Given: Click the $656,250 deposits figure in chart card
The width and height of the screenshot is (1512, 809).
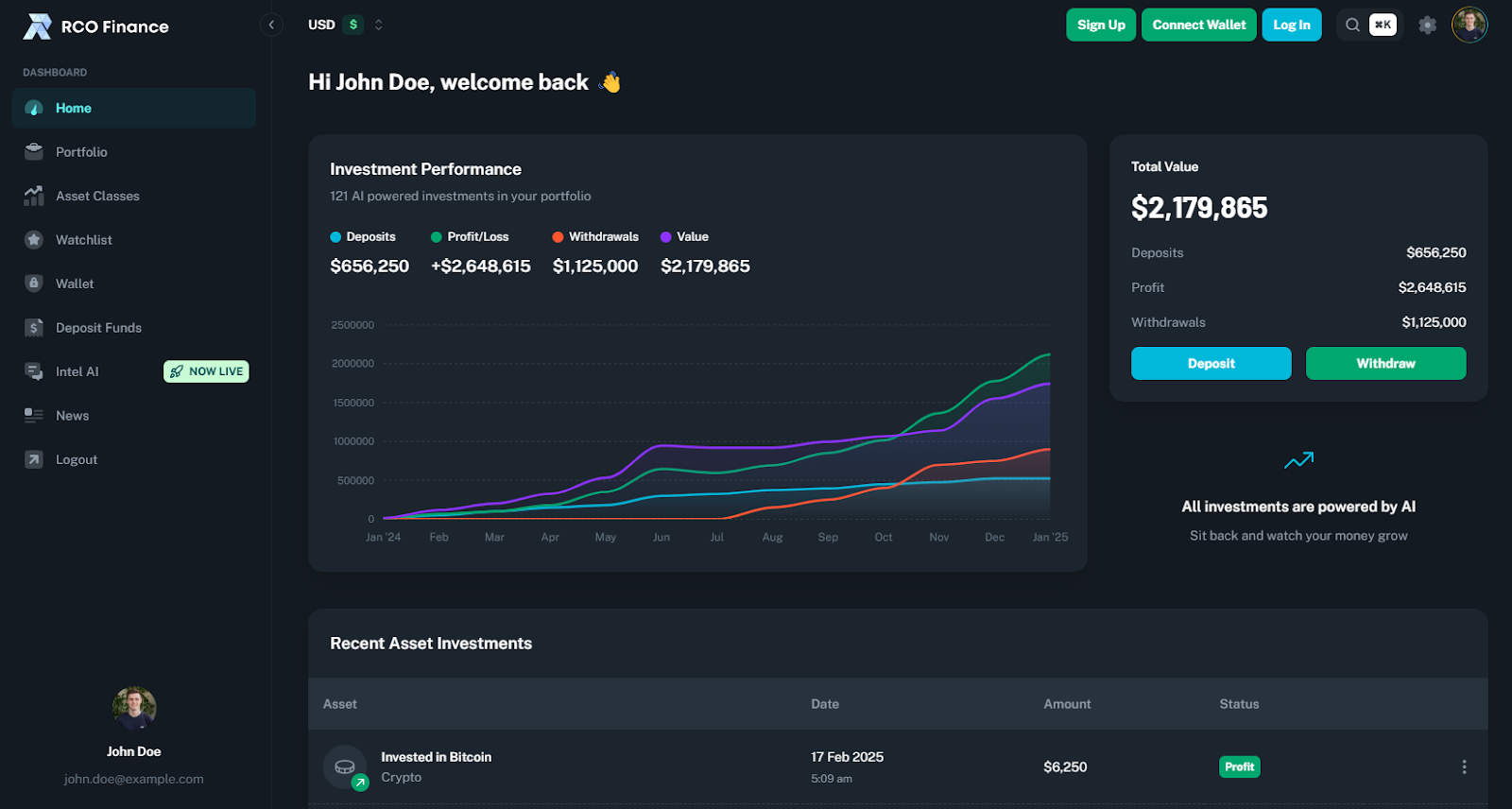Looking at the screenshot, I should pyautogui.click(x=369, y=267).
